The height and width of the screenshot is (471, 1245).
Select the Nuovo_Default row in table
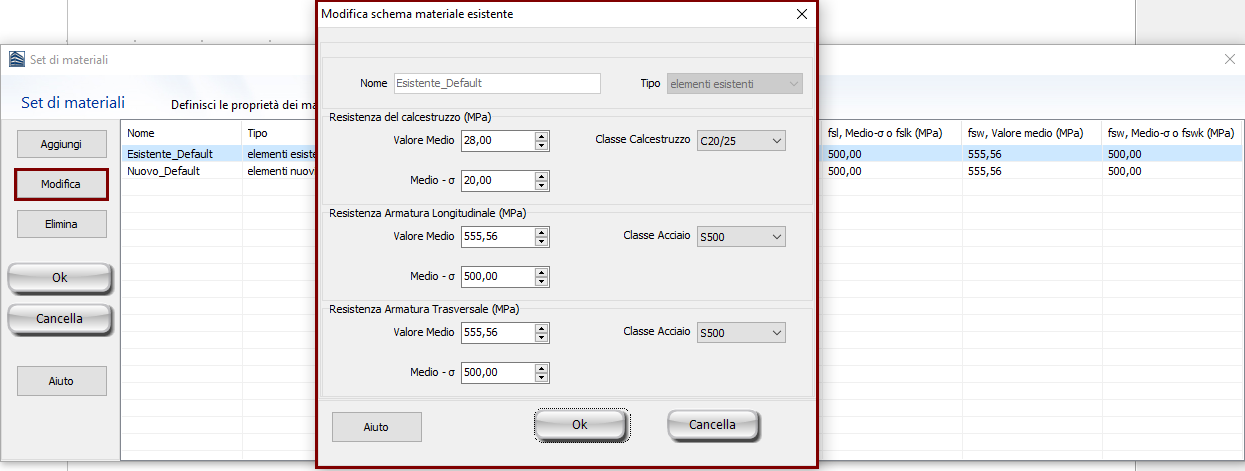pyautogui.click(x=164, y=171)
